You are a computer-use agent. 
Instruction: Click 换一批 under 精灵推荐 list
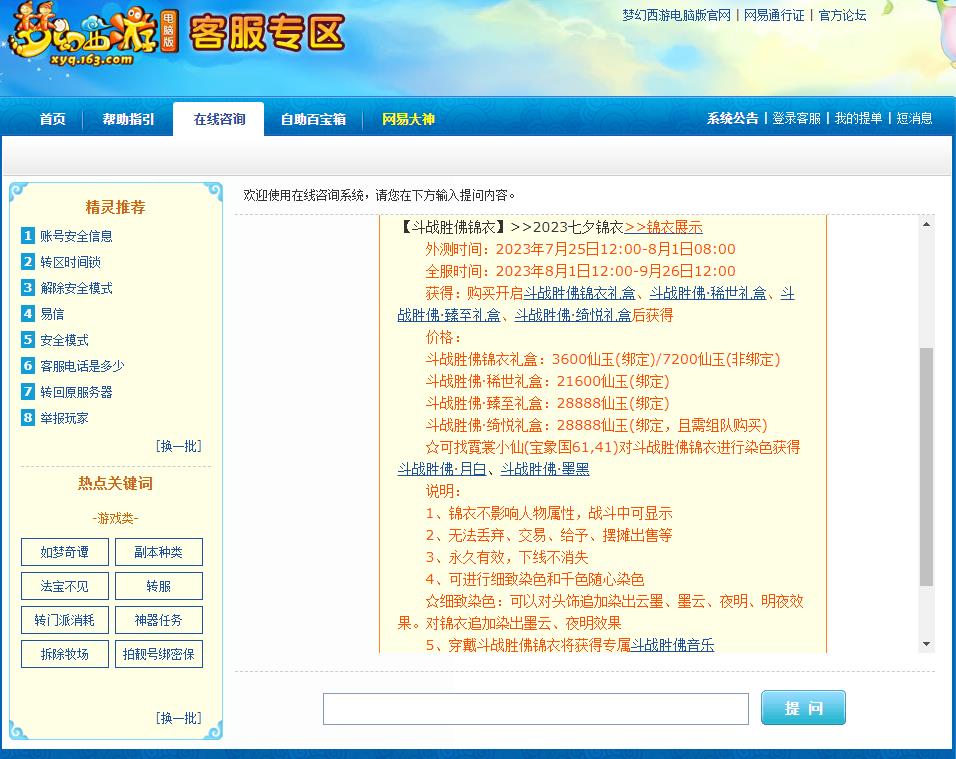tap(179, 446)
